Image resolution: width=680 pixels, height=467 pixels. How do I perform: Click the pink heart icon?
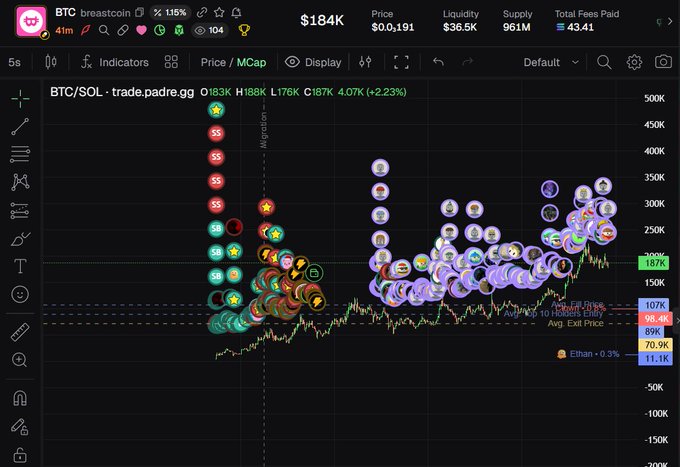pyautogui.click(x=141, y=30)
